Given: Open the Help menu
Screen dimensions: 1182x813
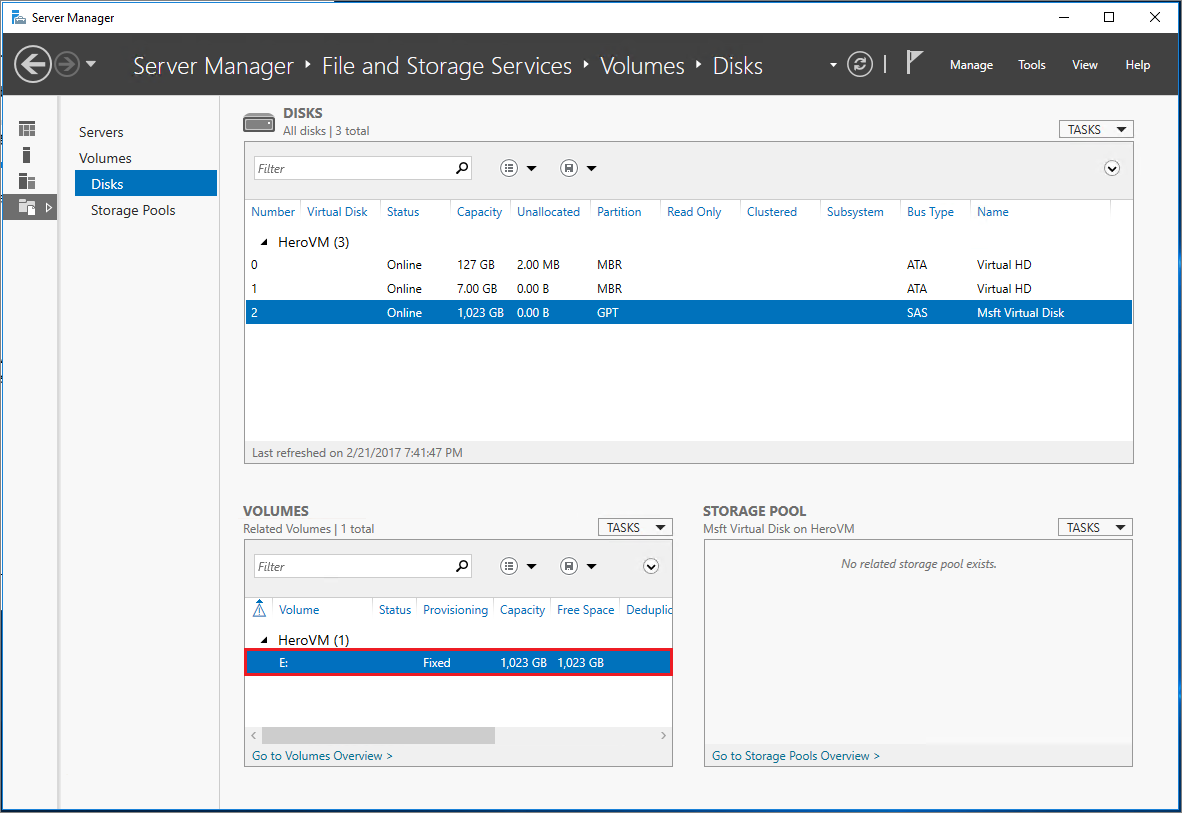Looking at the screenshot, I should coord(1138,65).
